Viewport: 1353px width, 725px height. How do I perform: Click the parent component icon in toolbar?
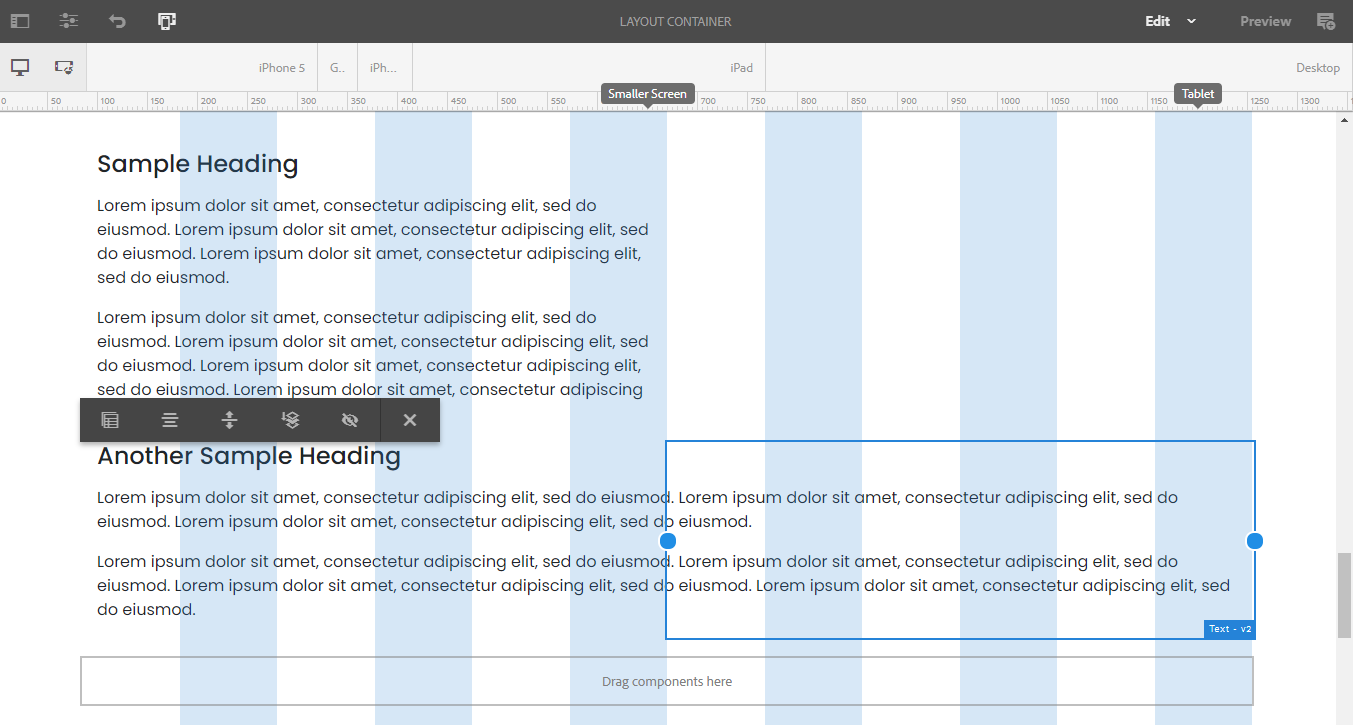[110, 420]
